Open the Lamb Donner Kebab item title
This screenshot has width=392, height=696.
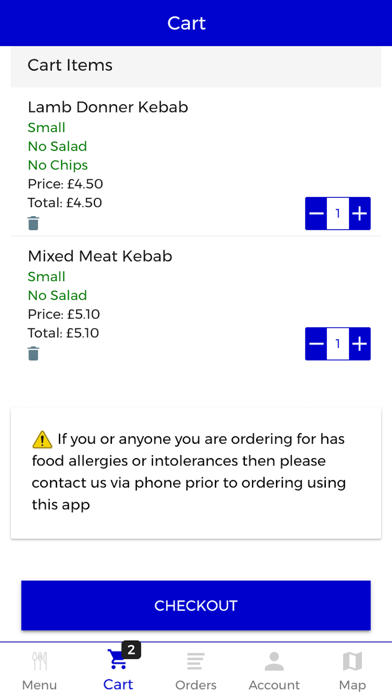tap(108, 107)
